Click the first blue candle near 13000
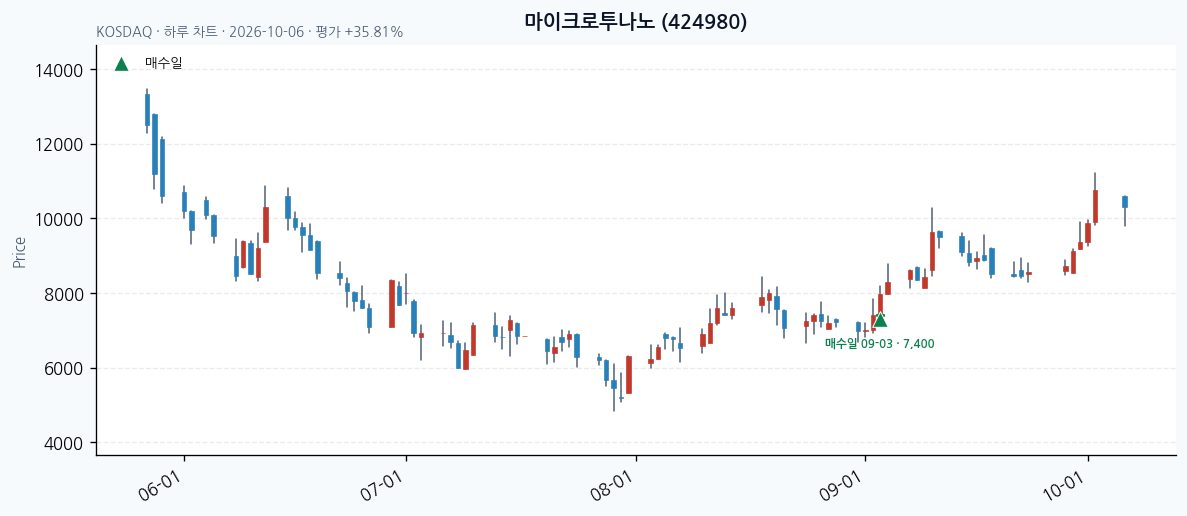The width and height of the screenshot is (1187, 516). (x=148, y=110)
